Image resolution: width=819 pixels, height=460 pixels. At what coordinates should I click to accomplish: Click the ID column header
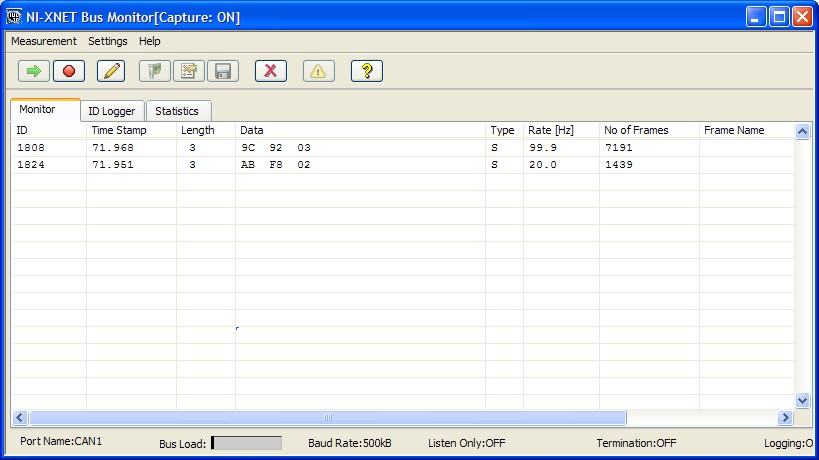click(49, 130)
